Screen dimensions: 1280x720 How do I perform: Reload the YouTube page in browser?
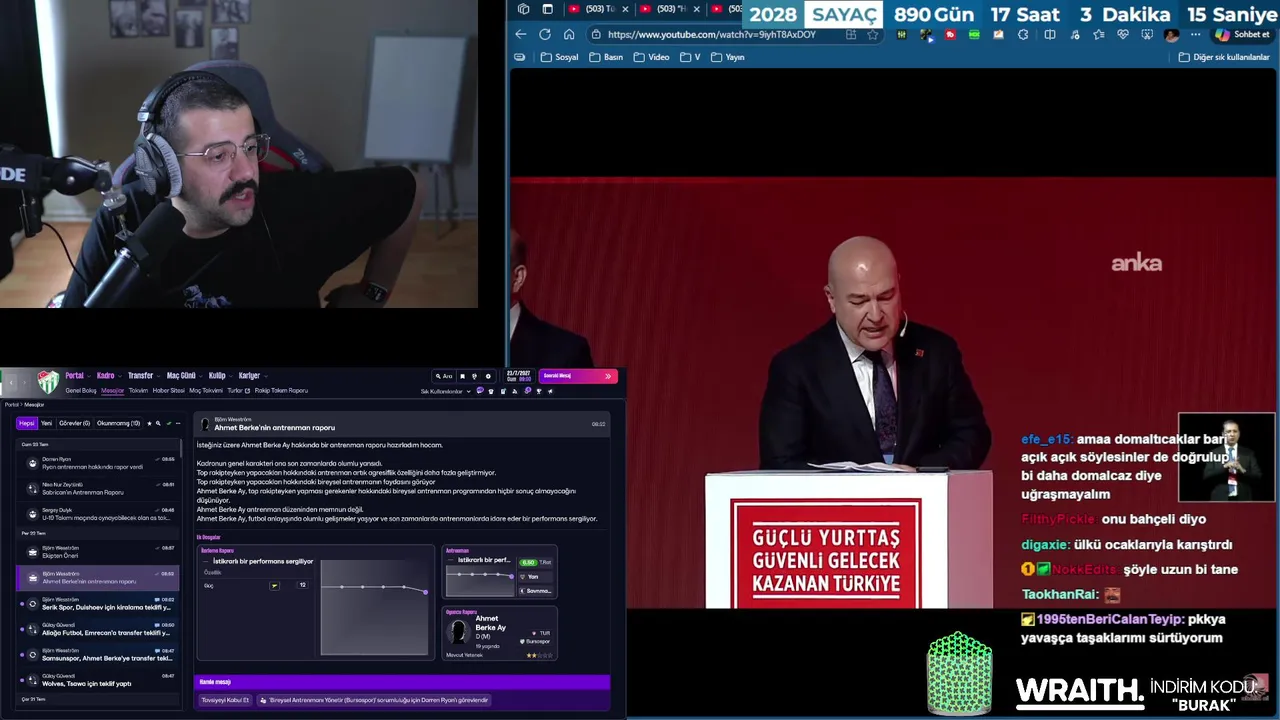click(x=545, y=34)
